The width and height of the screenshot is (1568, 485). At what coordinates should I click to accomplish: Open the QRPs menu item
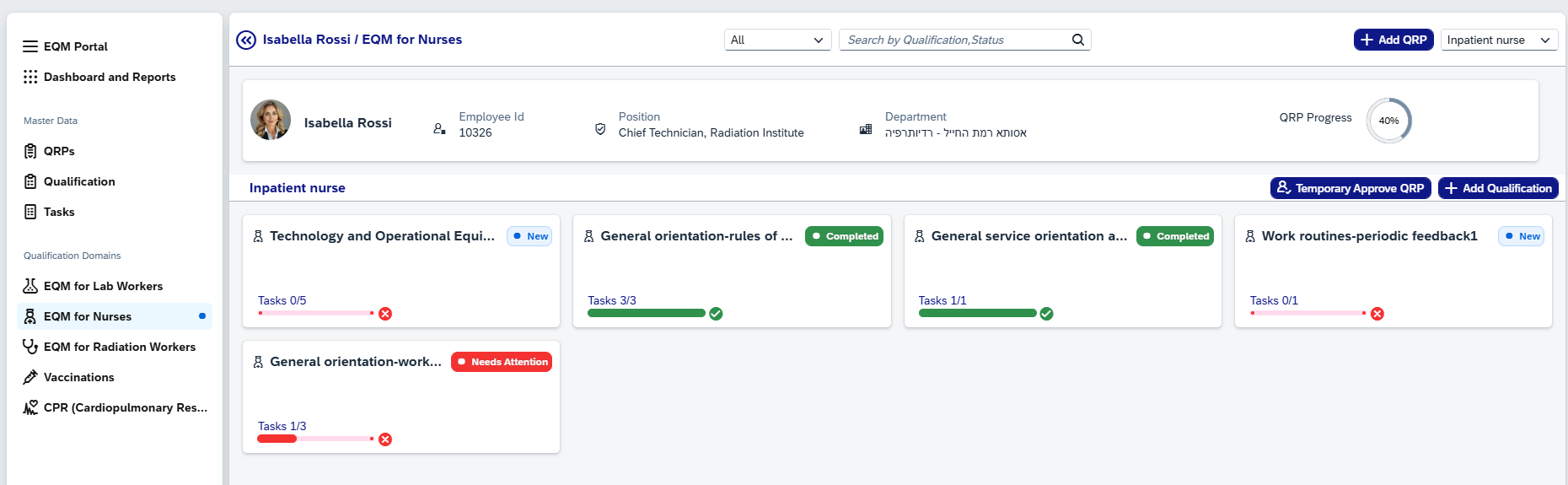click(x=59, y=151)
